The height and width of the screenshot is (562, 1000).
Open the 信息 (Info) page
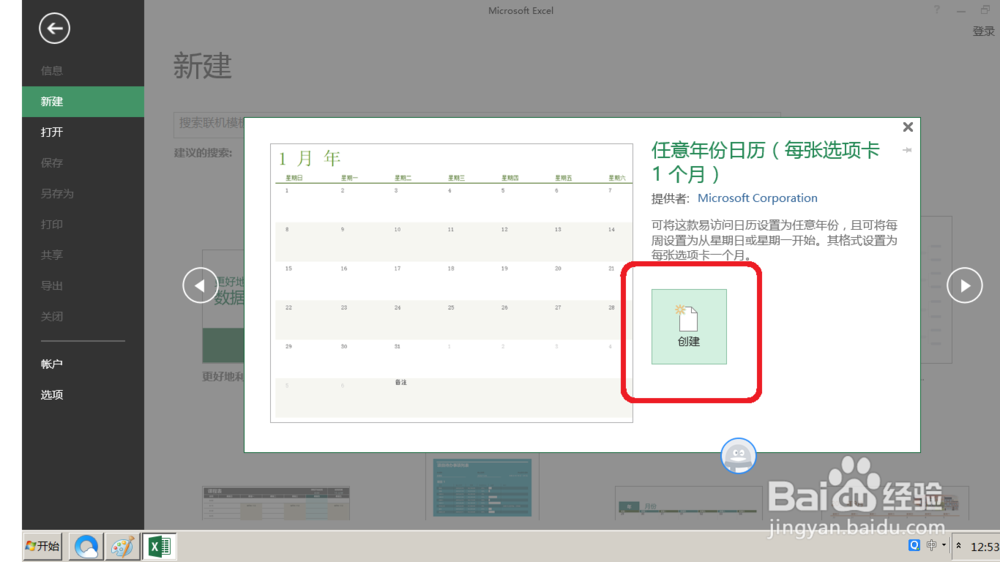click(x=52, y=71)
